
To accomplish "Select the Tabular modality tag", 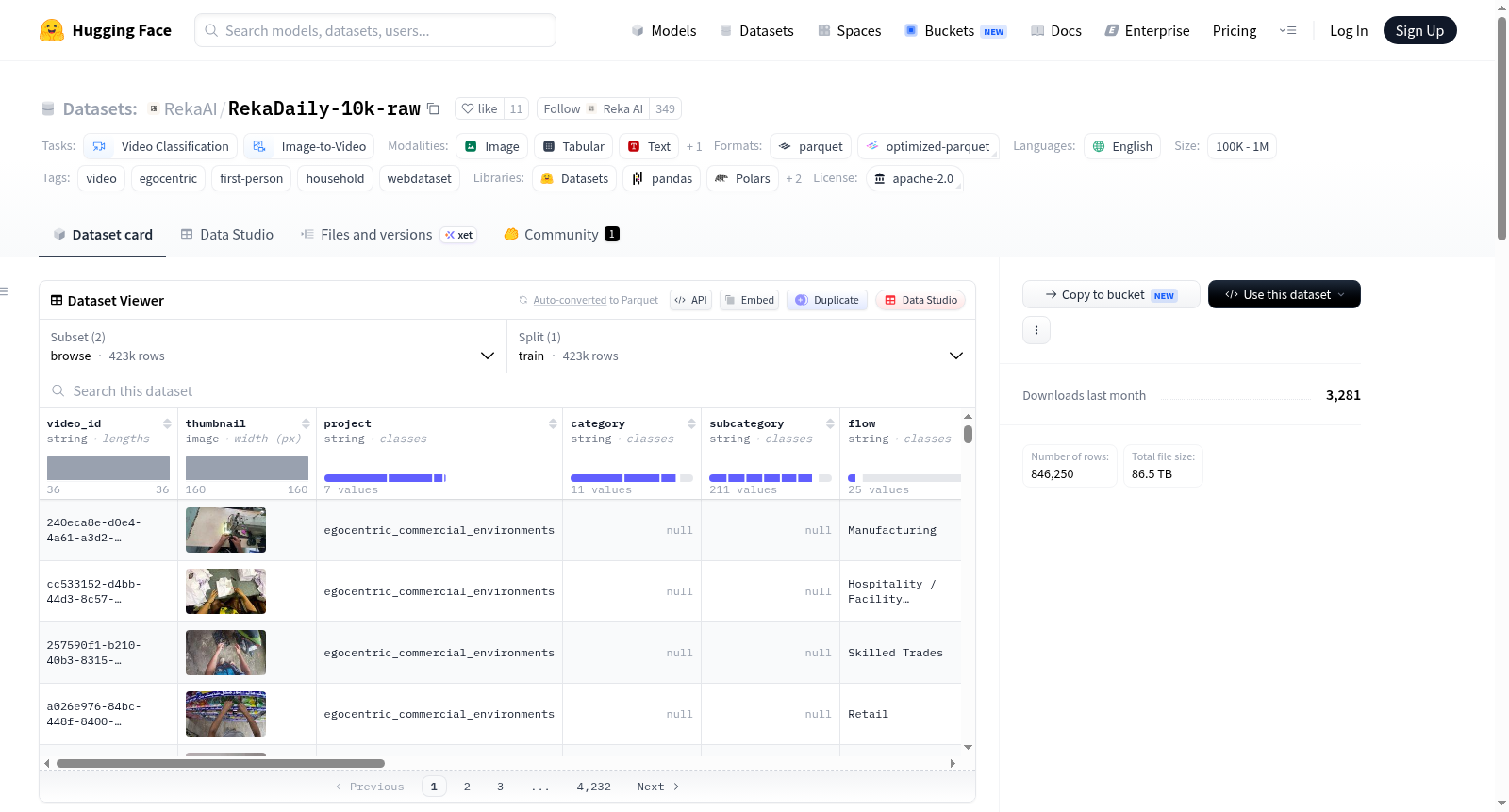I will coord(573,146).
